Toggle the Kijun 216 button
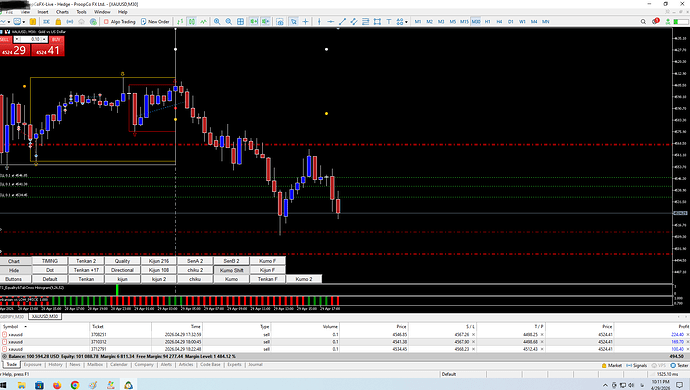 coord(159,261)
